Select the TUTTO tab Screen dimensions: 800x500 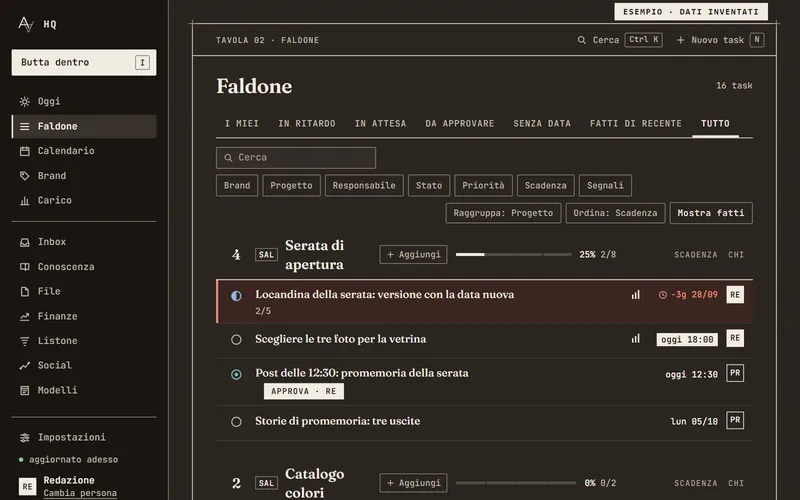coord(715,123)
